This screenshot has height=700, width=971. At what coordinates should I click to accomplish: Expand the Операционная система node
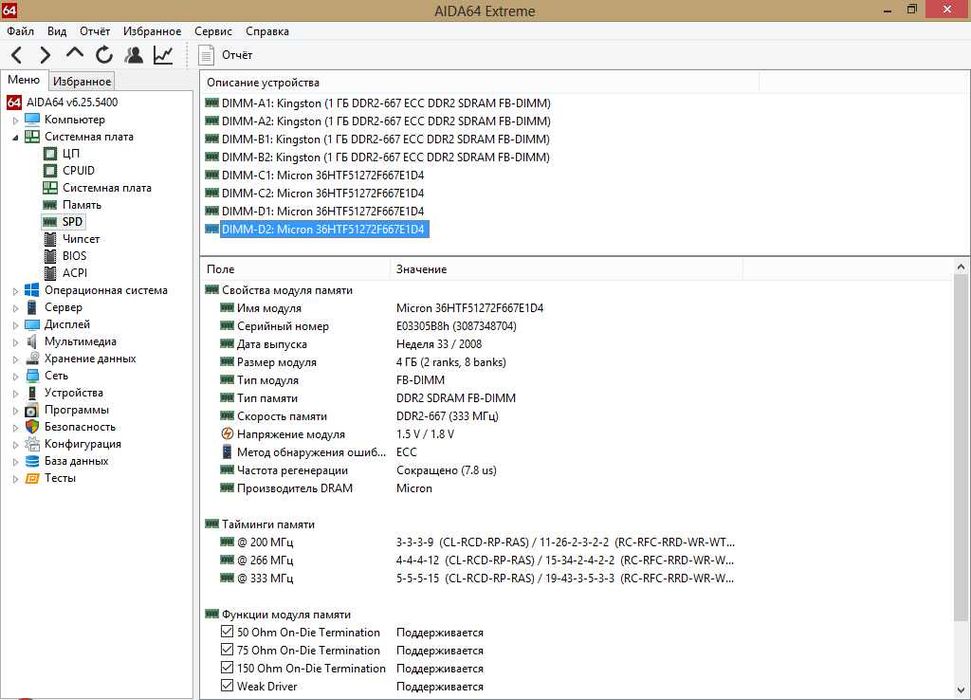tap(15, 291)
